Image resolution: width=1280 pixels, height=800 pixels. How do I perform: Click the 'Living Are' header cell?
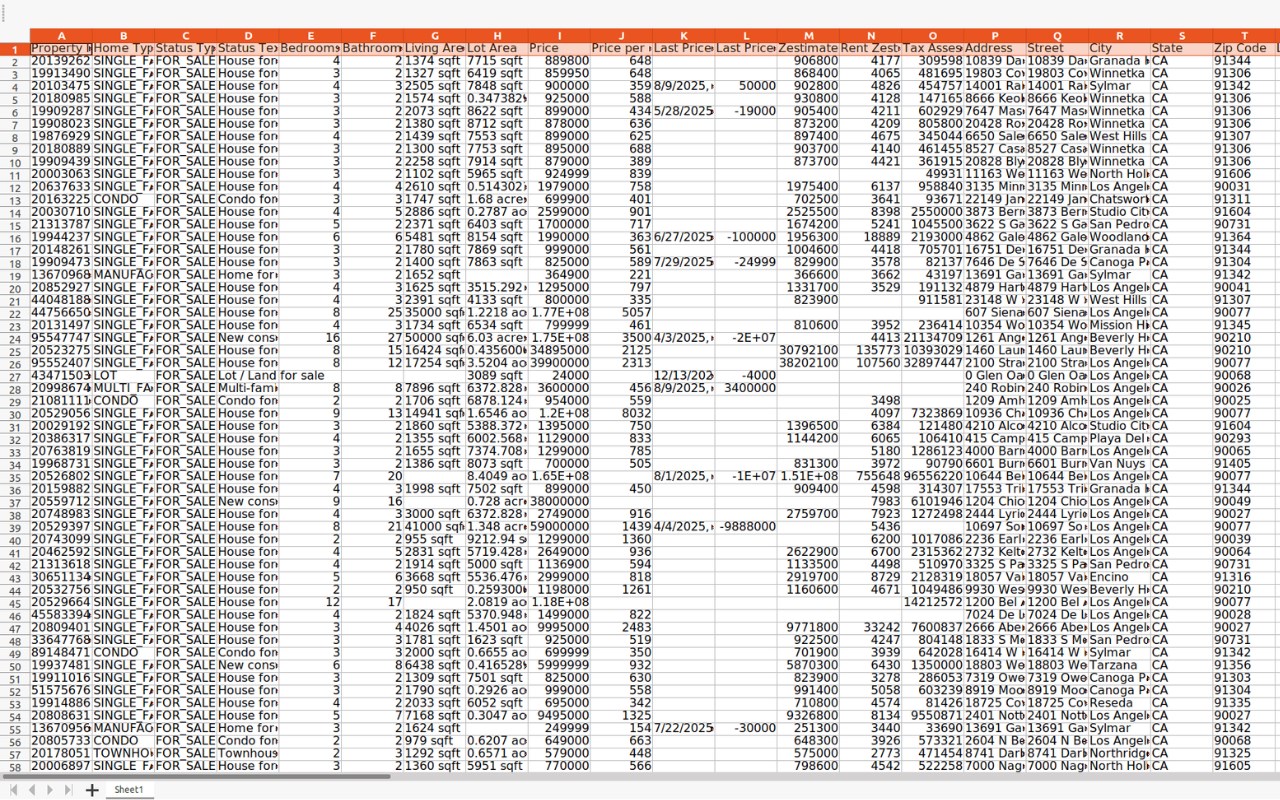click(x=435, y=48)
